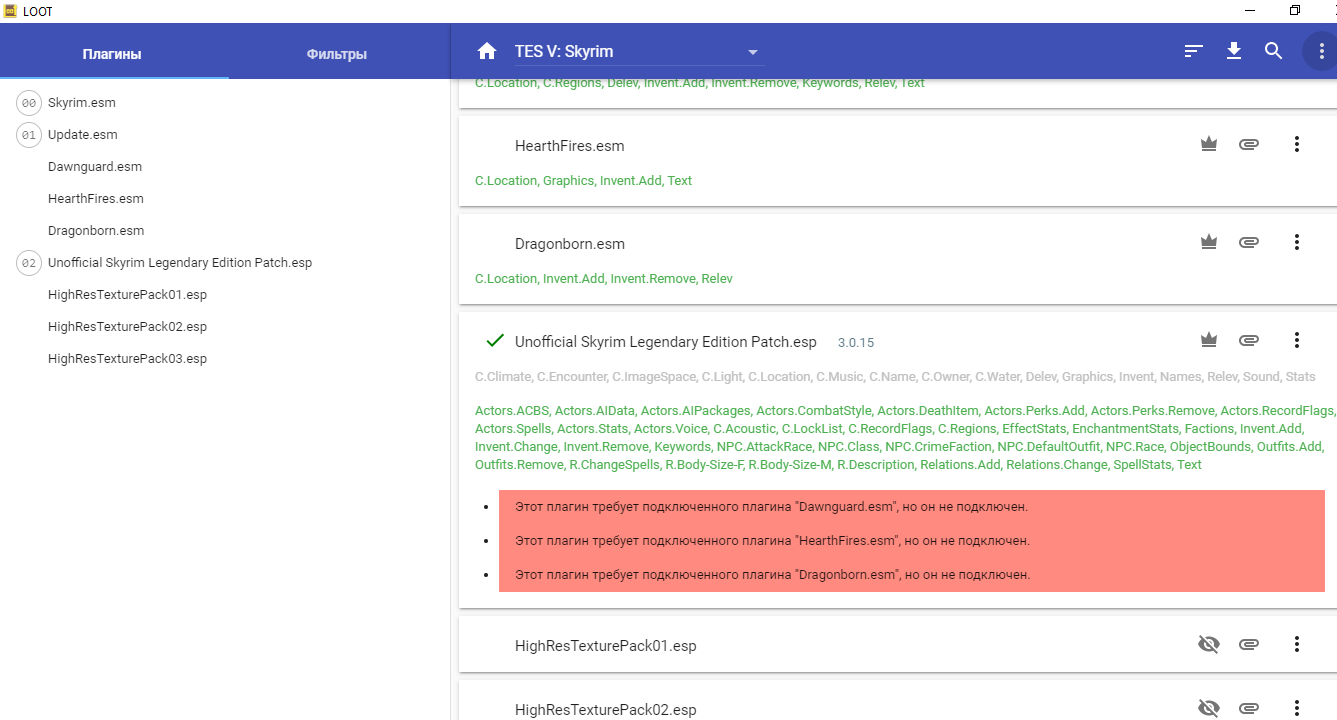Open the HighResTexturePack01.esp card three-dot menu
Image resolution: width=1337 pixels, height=720 pixels.
(1297, 644)
